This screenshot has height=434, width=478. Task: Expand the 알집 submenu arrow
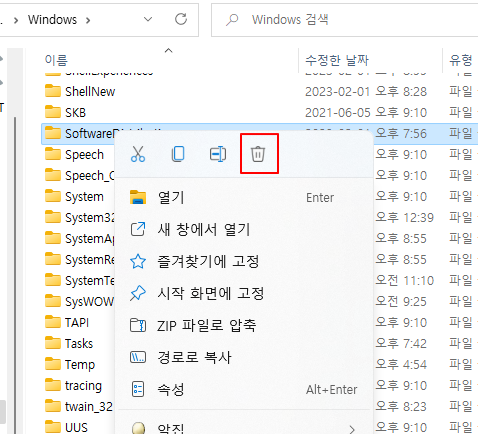(x=352, y=429)
